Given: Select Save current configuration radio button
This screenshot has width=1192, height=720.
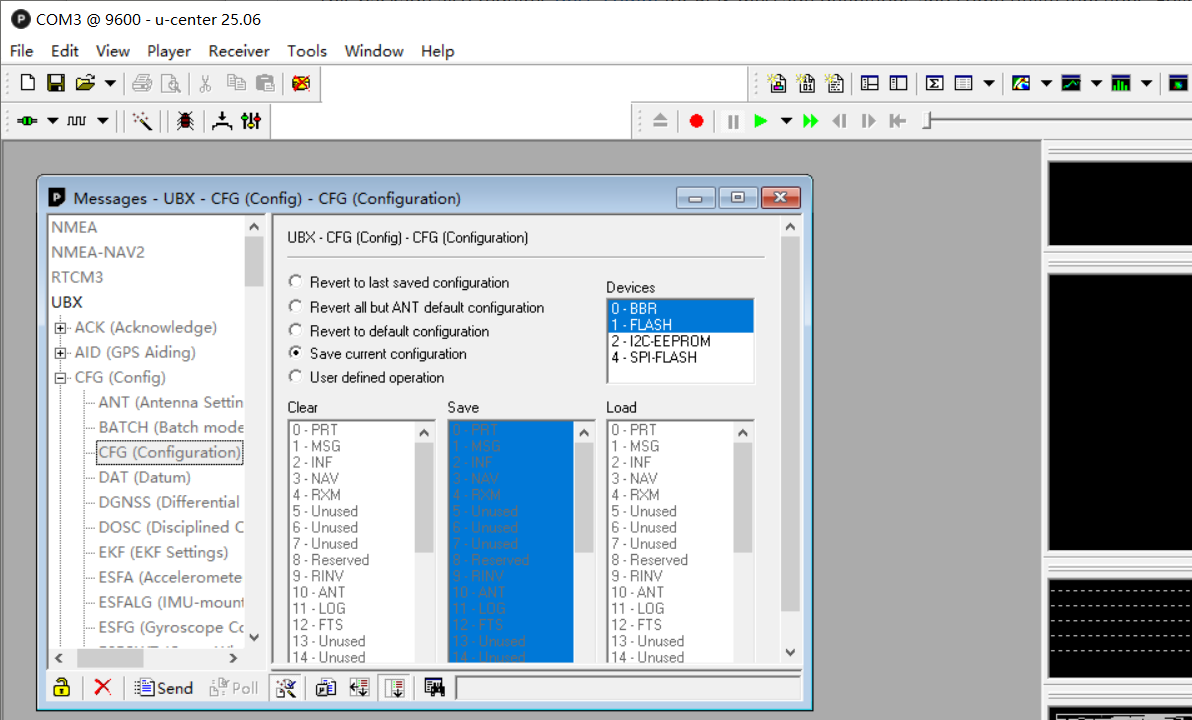Looking at the screenshot, I should [x=295, y=353].
